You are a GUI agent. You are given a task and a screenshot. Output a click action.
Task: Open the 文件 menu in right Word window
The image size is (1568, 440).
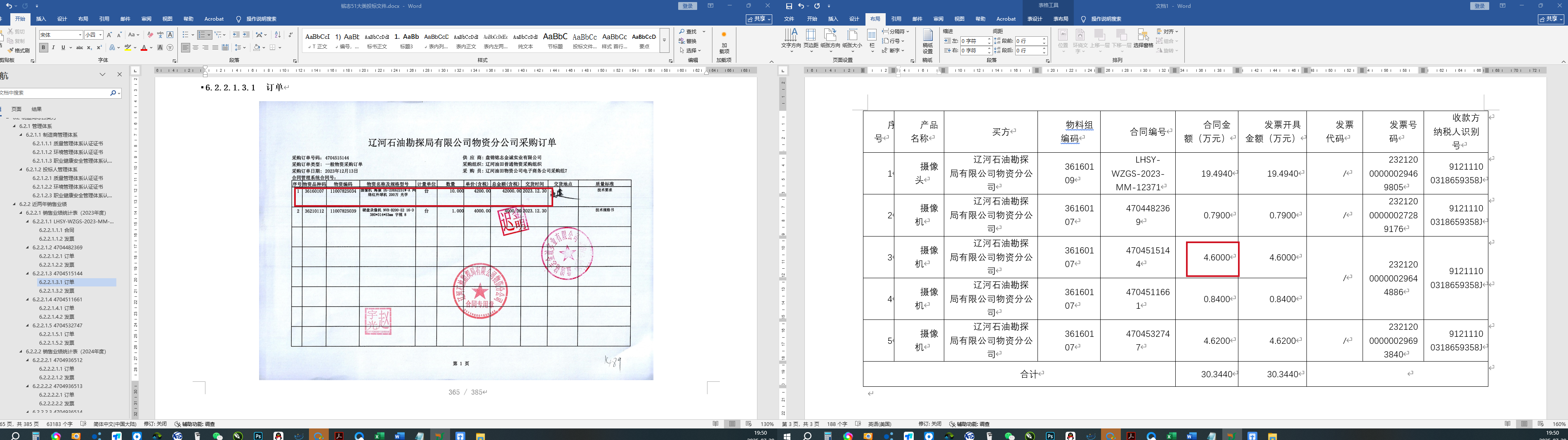coord(790,19)
